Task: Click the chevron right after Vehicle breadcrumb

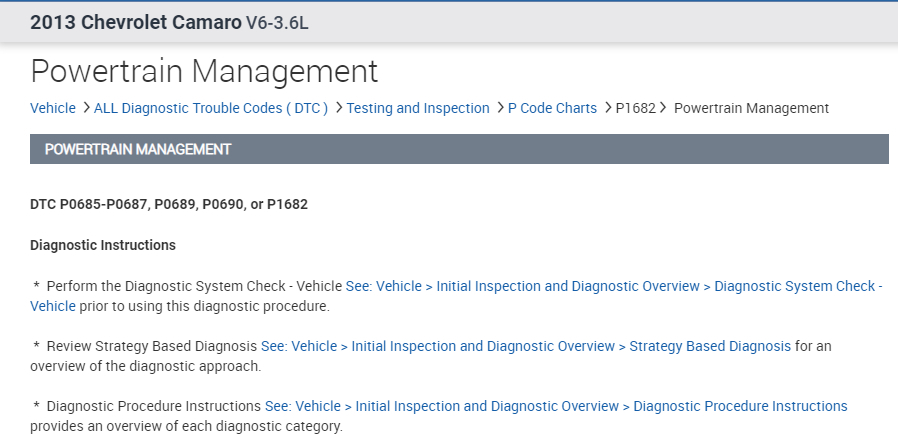Action: [86, 108]
